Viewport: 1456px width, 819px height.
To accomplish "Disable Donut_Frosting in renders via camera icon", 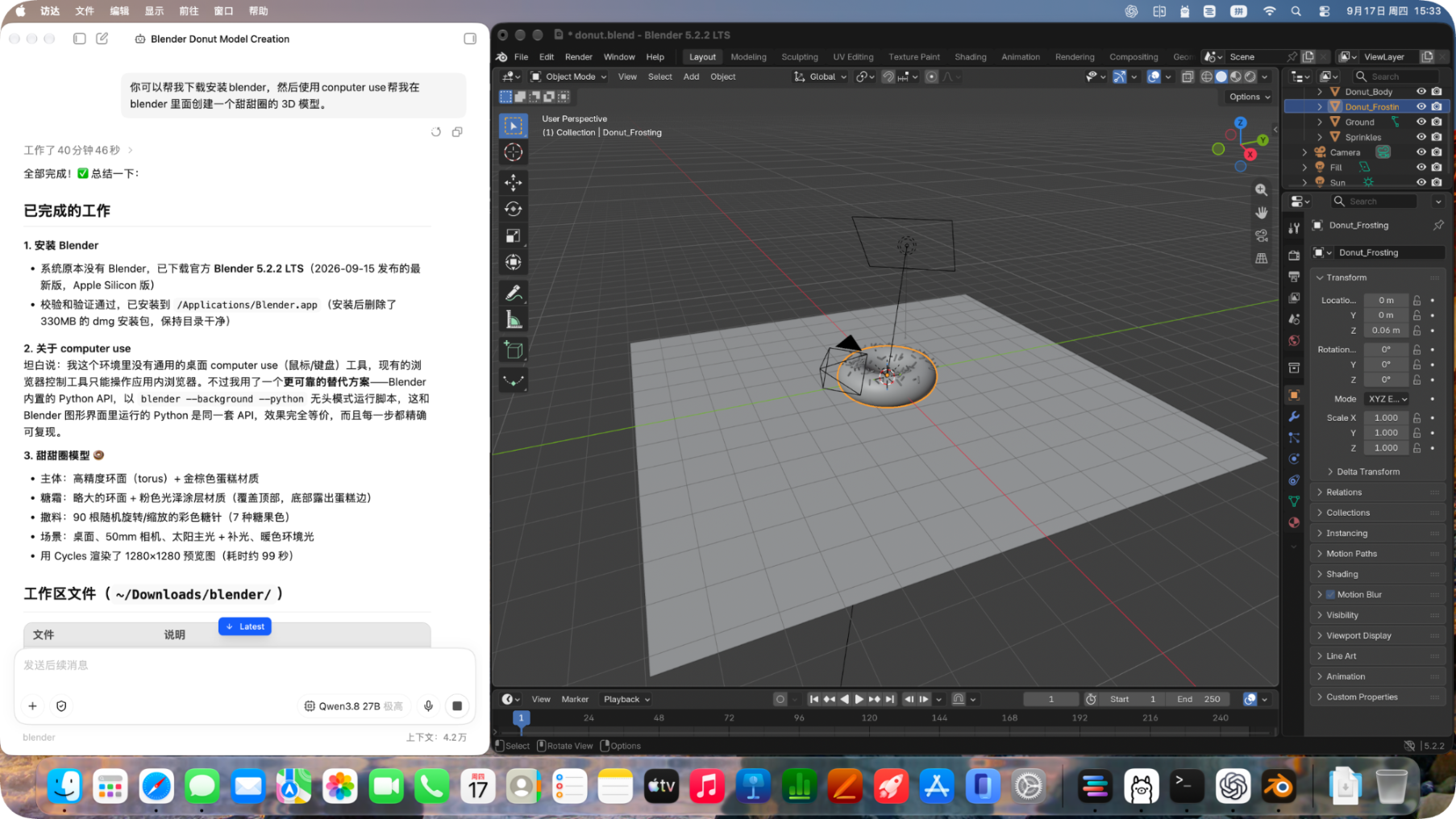I will (1437, 106).
